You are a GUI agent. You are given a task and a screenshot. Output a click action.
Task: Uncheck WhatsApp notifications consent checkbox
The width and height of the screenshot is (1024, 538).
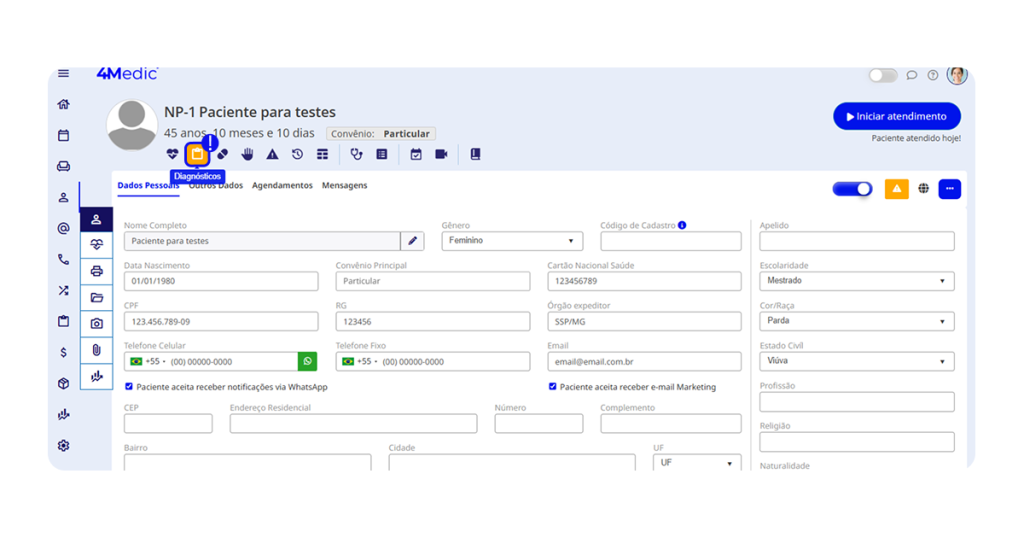point(129,386)
